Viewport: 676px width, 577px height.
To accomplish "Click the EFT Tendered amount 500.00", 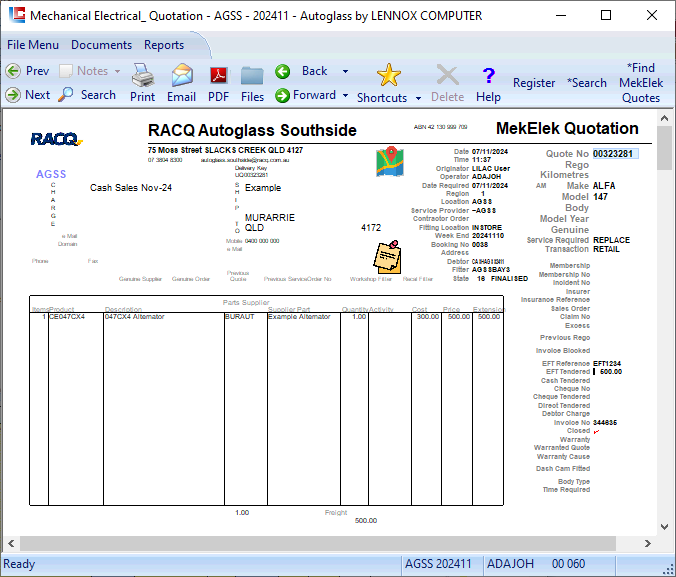I will pos(611,372).
